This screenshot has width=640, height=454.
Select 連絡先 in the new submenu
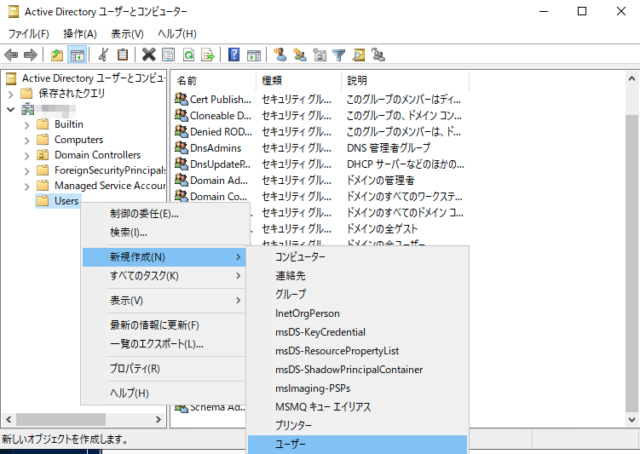click(358, 276)
